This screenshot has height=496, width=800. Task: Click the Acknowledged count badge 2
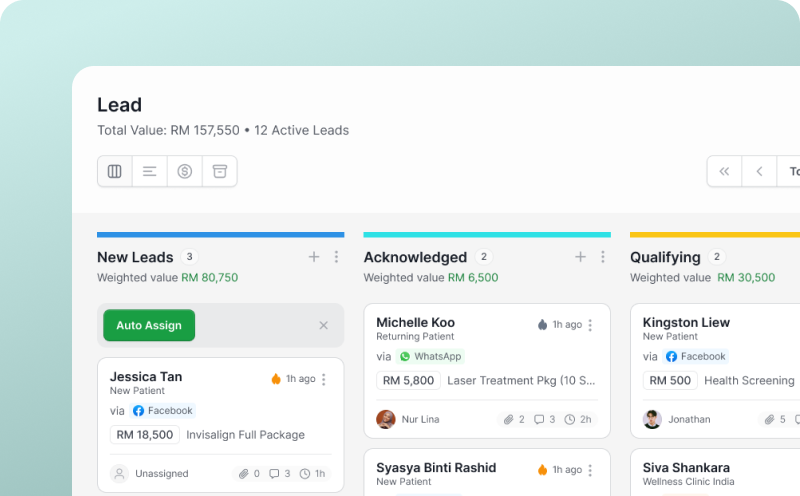coord(484,257)
